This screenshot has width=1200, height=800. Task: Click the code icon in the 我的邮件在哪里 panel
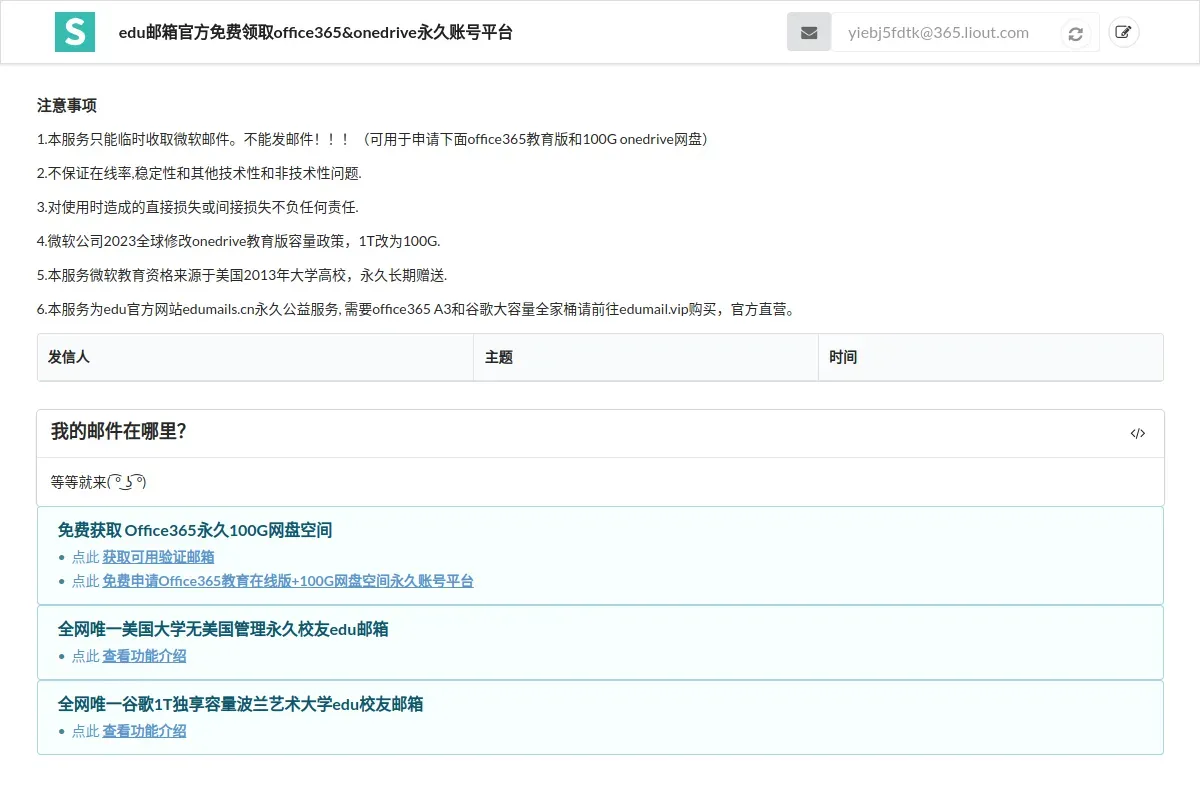1138,433
